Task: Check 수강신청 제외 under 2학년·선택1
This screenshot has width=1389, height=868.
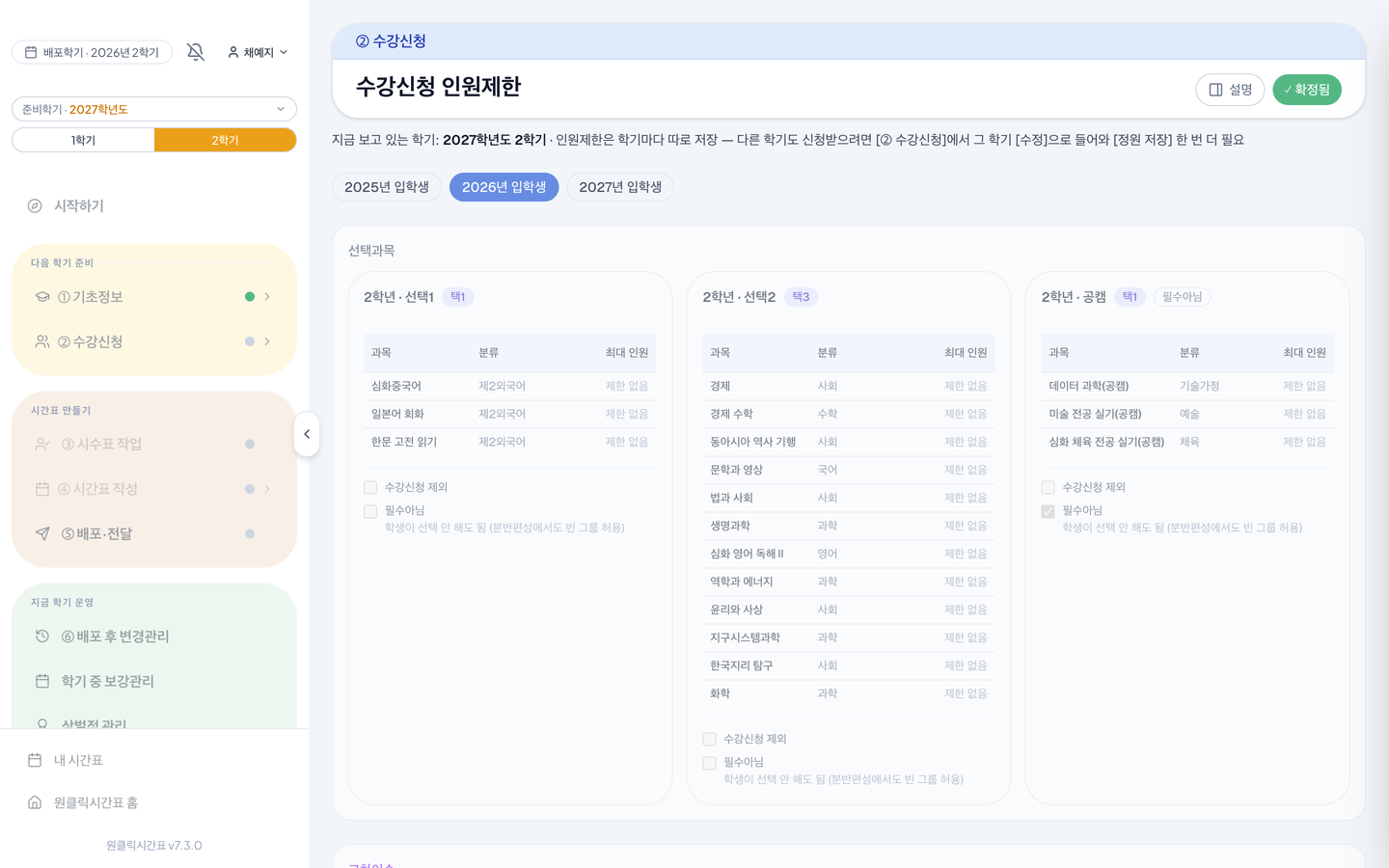Action: pos(370,487)
